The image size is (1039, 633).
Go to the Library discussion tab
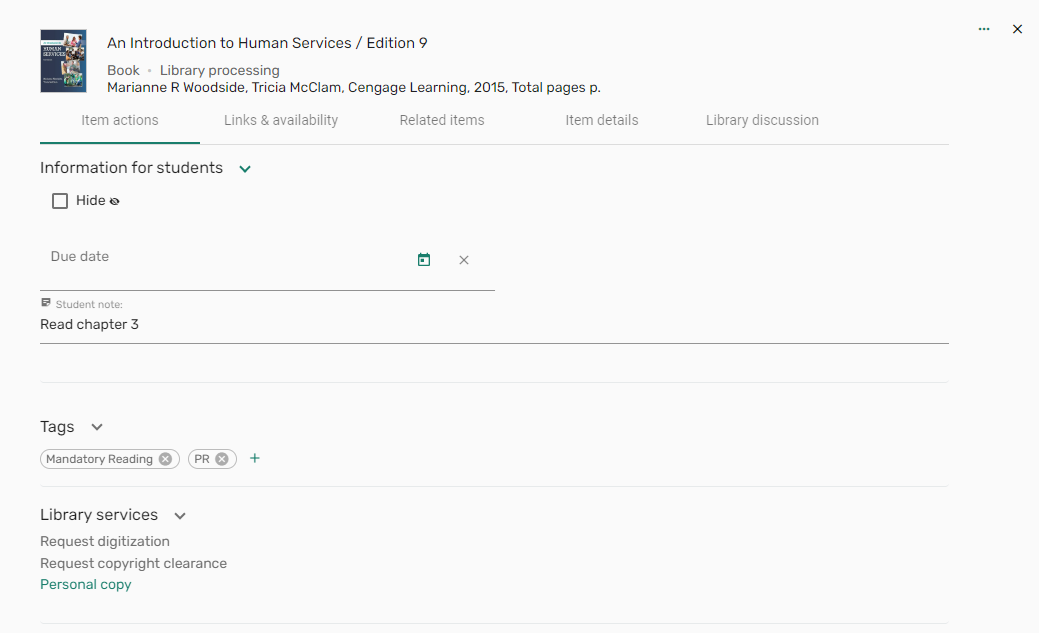762,120
